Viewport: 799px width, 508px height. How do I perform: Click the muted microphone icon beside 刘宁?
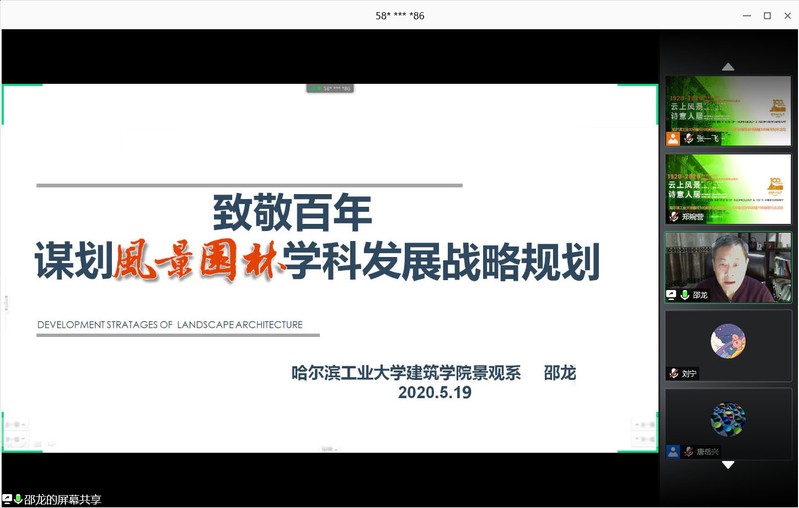[x=674, y=373]
